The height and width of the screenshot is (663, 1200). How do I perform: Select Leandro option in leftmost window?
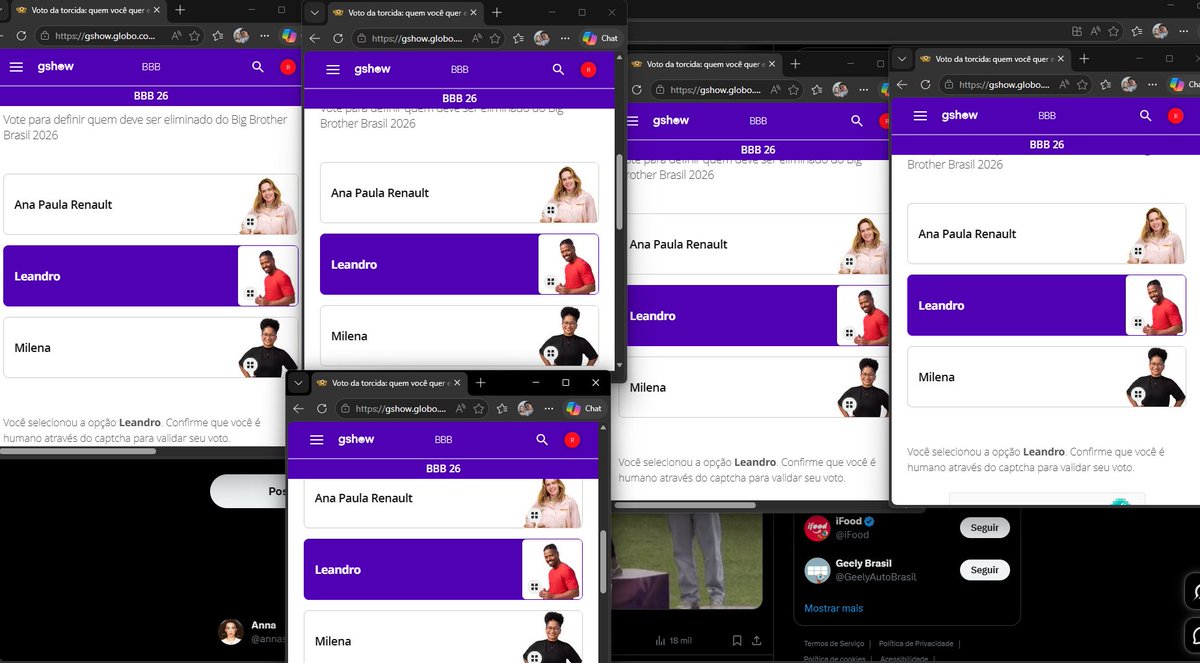[151, 276]
